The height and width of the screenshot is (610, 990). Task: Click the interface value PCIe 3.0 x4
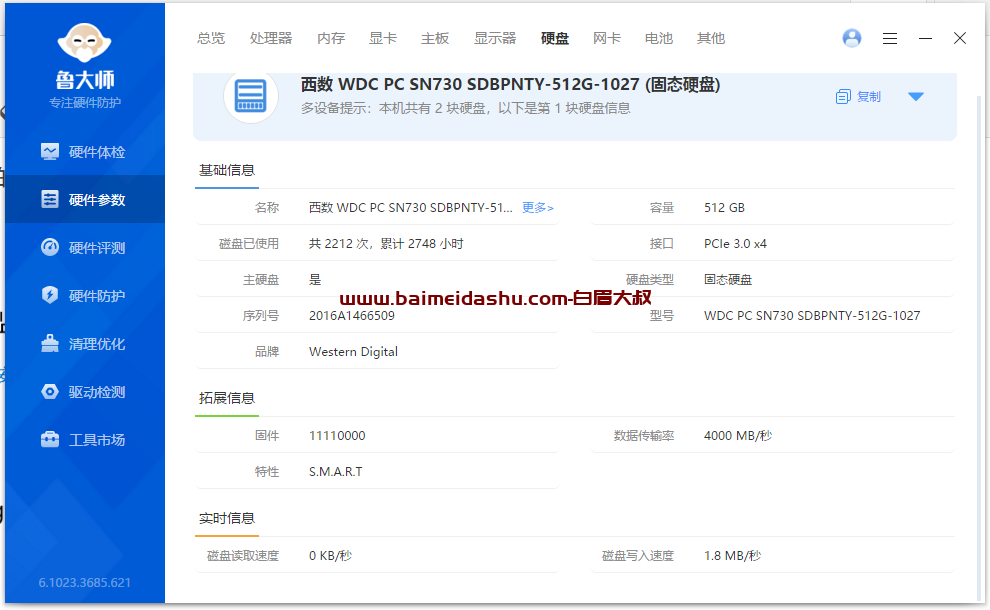735,244
